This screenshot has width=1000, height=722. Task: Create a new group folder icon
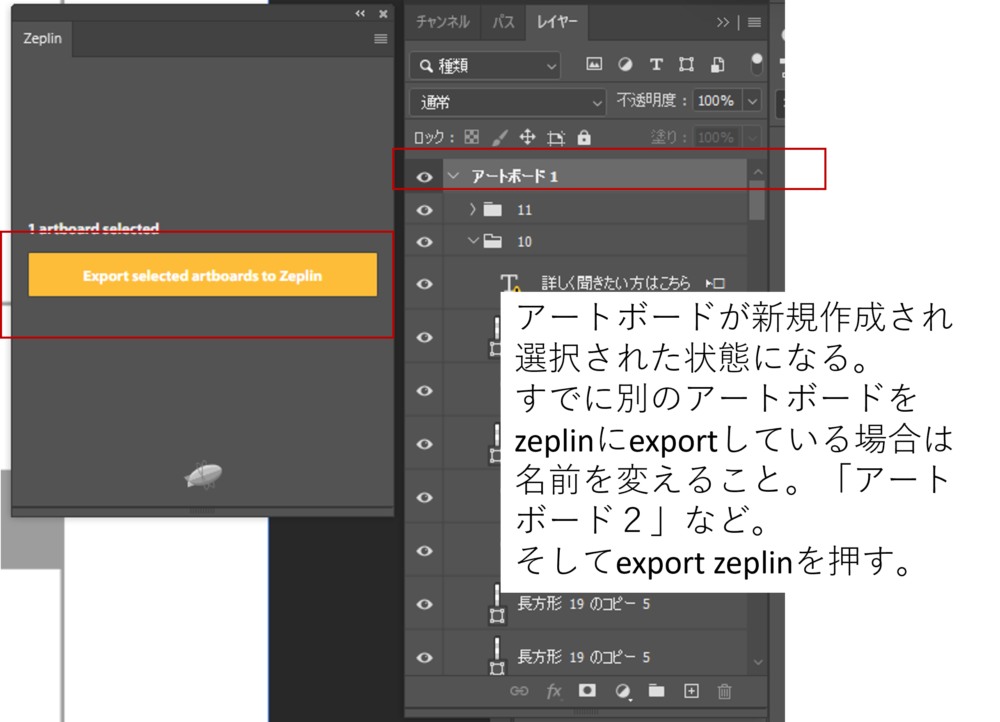(656, 690)
